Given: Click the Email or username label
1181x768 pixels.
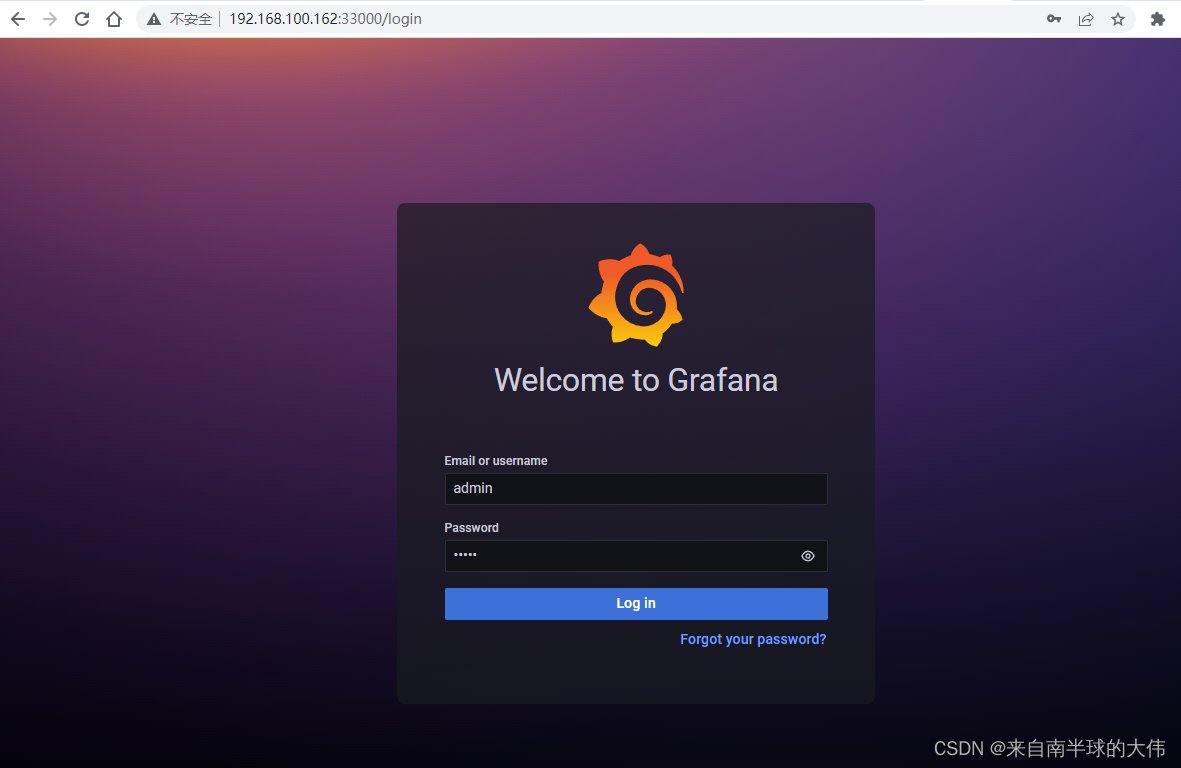Looking at the screenshot, I should [496, 461].
